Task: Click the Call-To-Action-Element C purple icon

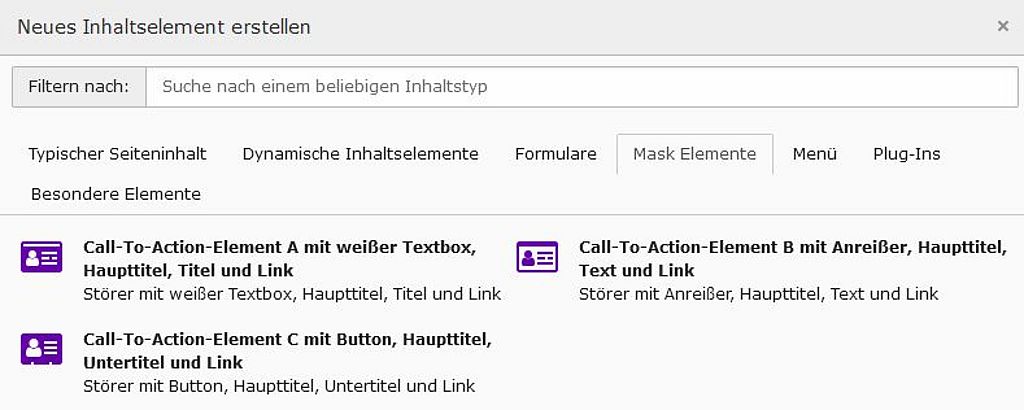Action: [x=41, y=349]
